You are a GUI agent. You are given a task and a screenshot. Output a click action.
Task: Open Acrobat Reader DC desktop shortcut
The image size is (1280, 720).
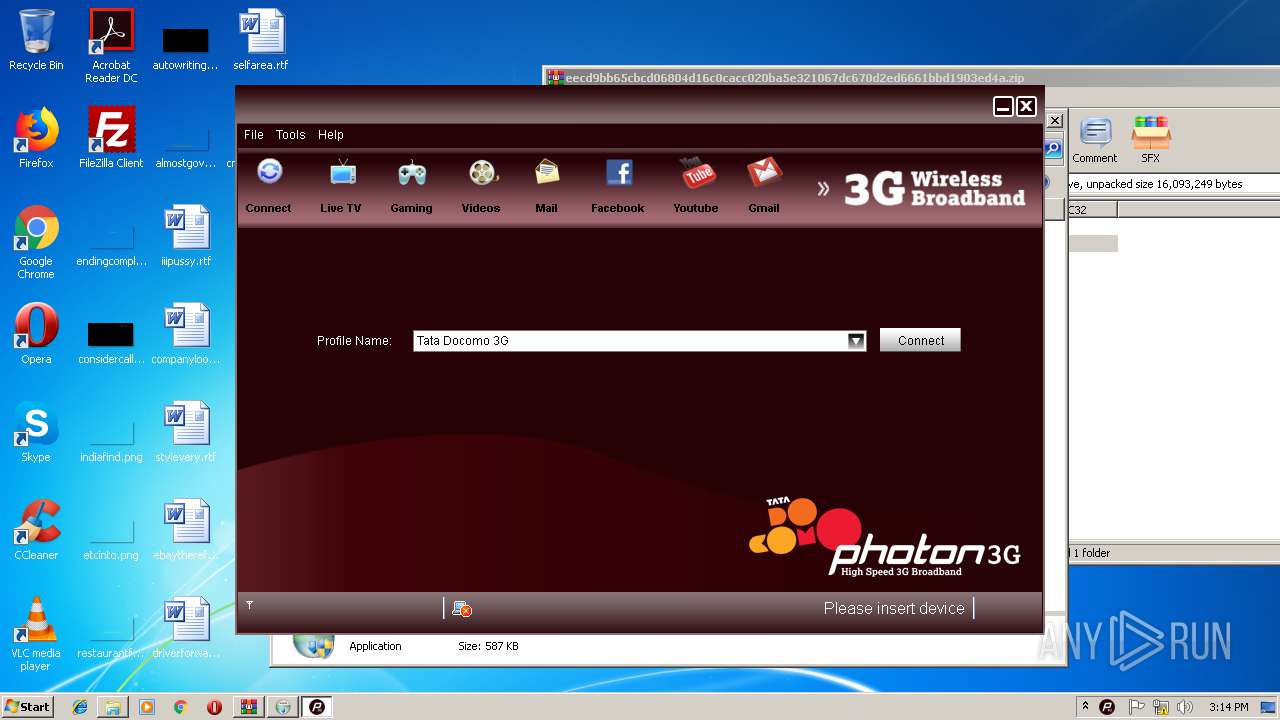click(111, 46)
